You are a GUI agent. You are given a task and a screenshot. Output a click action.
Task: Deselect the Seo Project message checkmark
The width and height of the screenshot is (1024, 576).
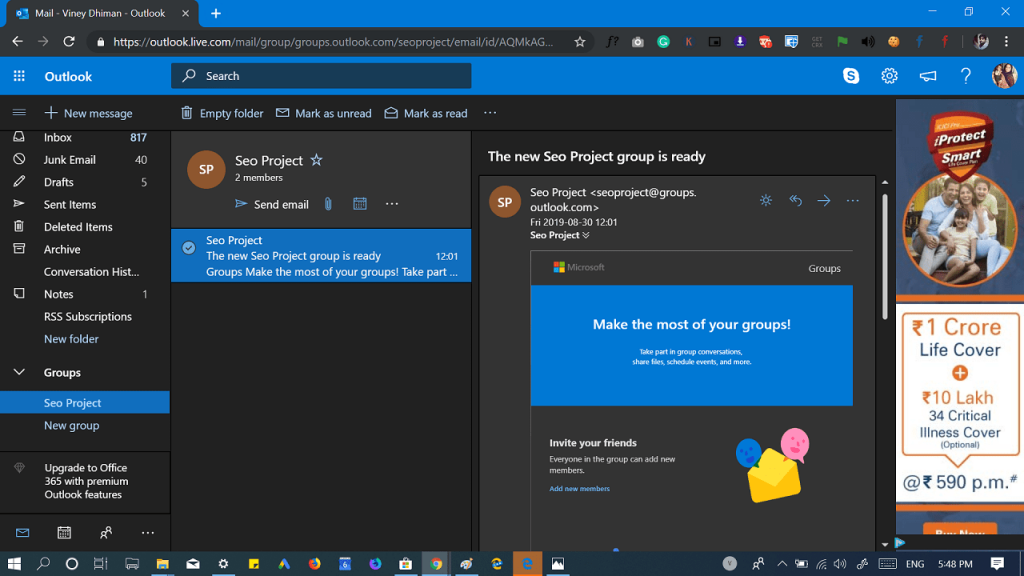pyautogui.click(x=189, y=248)
